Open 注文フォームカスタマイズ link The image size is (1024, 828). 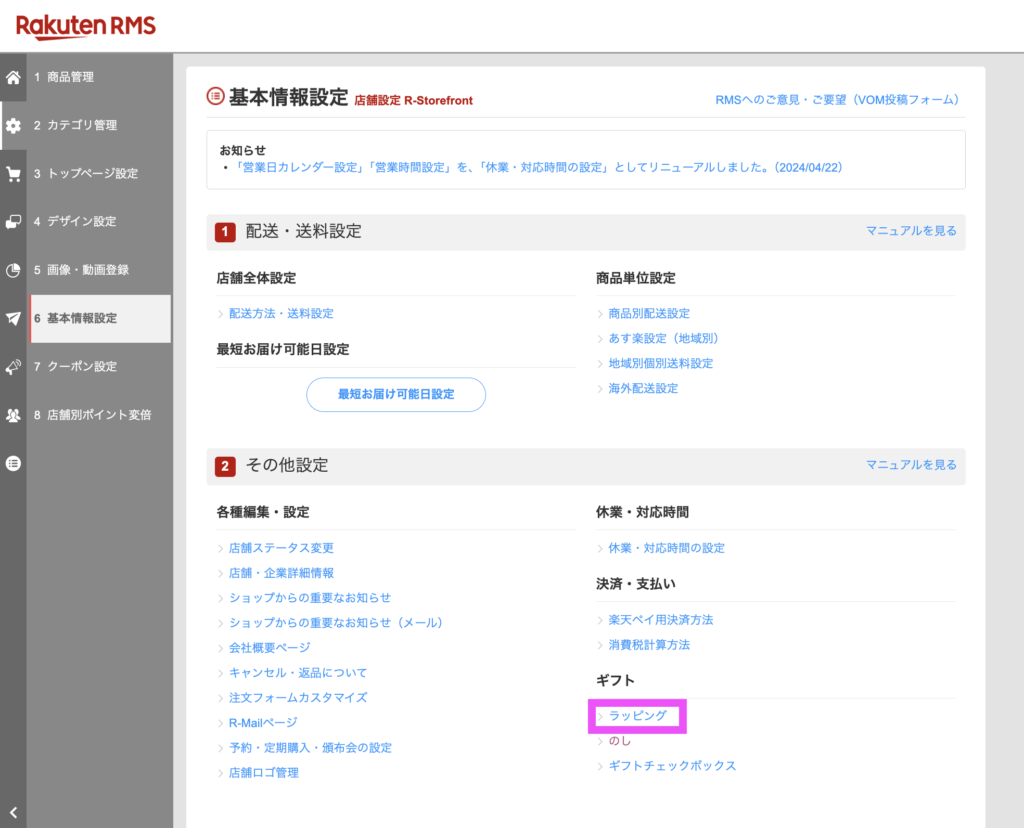point(298,697)
